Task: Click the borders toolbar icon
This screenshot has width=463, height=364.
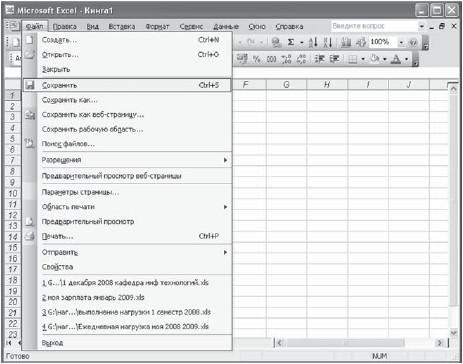Action: point(352,59)
